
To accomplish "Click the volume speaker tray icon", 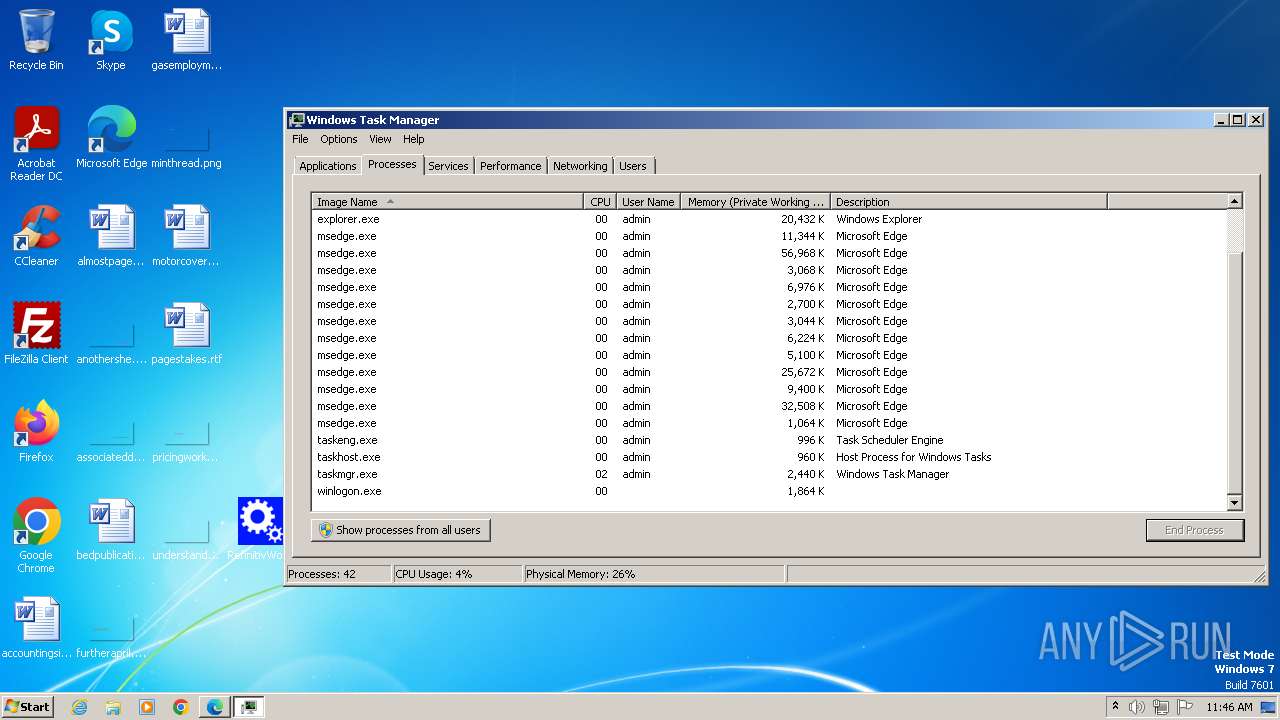I will 1137,707.
